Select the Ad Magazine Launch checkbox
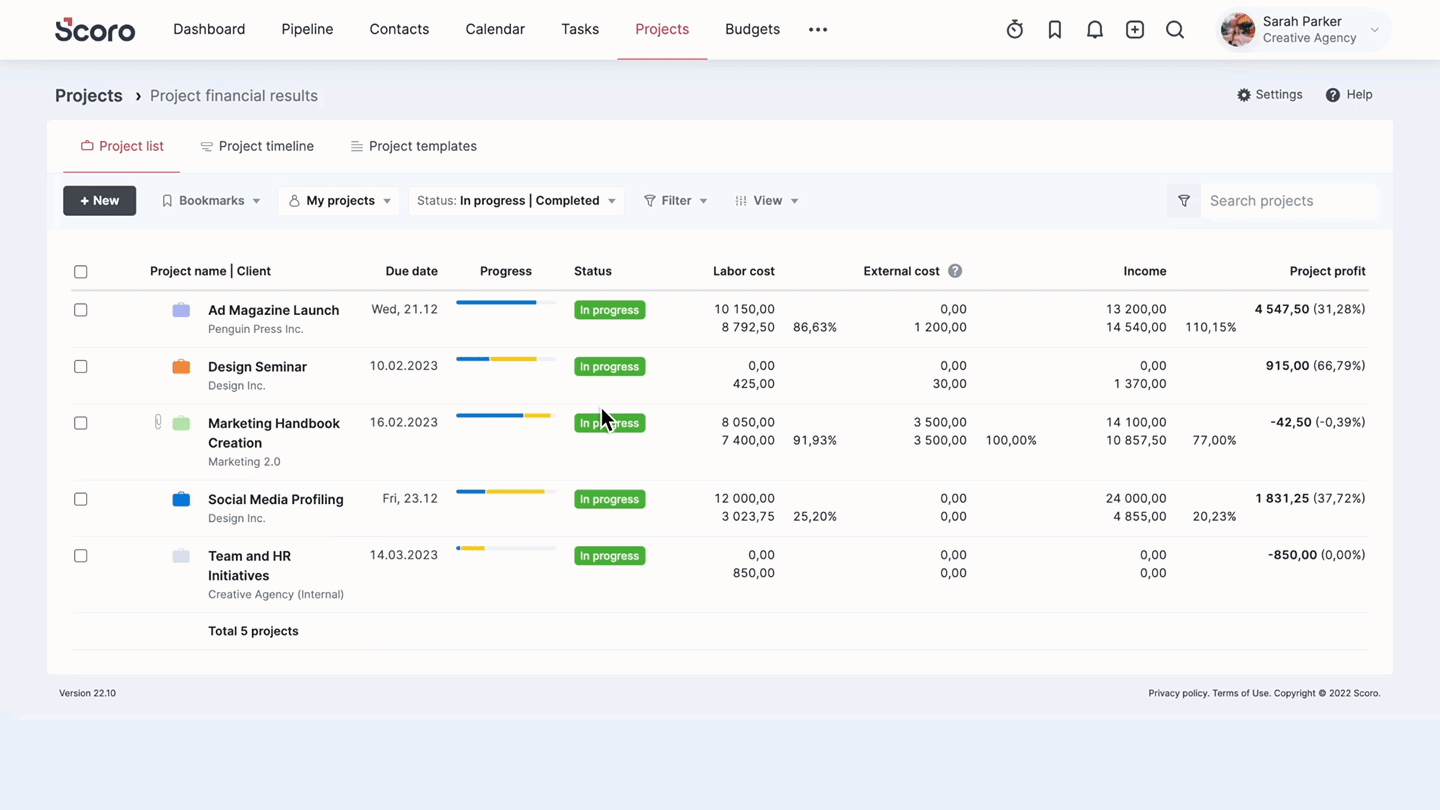 (x=81, y=310)
